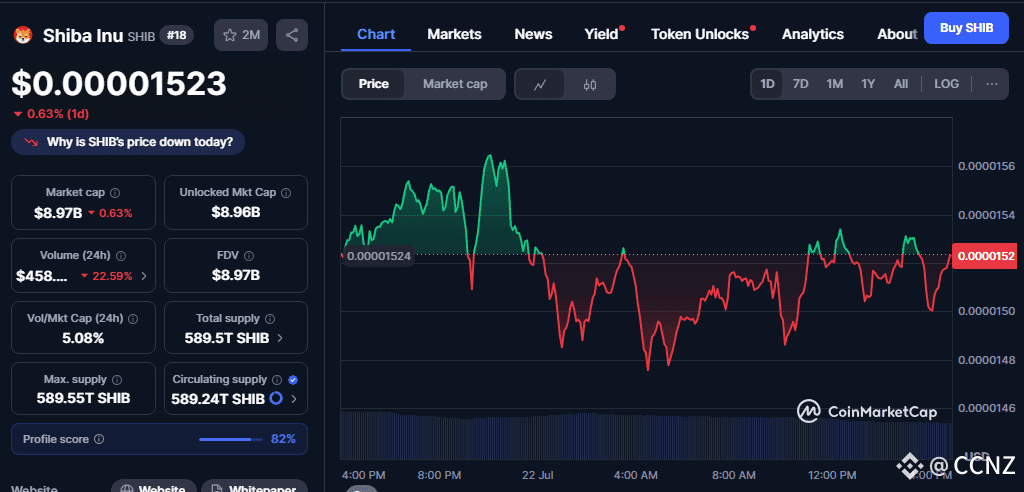Viewport: 1024px width, 492px height.
Task: Click the Volume (24h) info icon
Action: [121, 256]
